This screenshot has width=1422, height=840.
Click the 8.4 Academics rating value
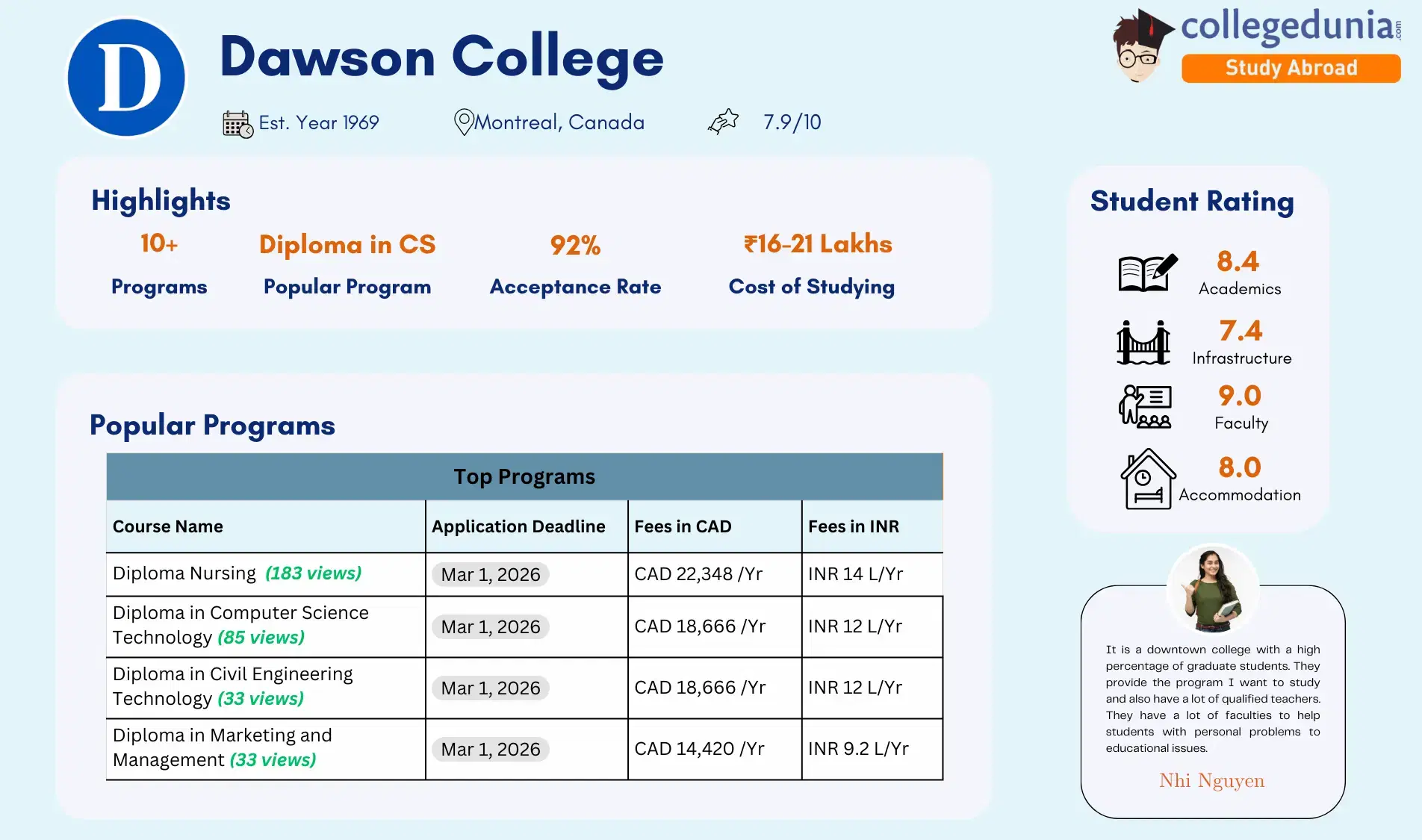click(1240, 261)
